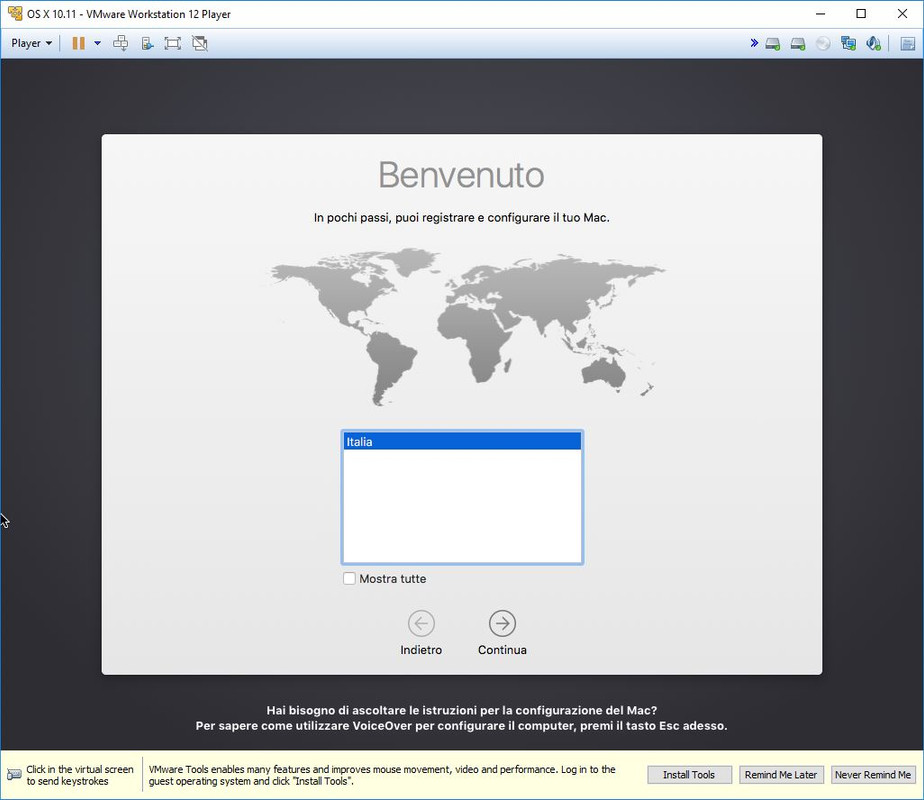Minimize the VMware Player window
Image resolution: width=924 pixels, height=800 pixels.
pos(820,14)
